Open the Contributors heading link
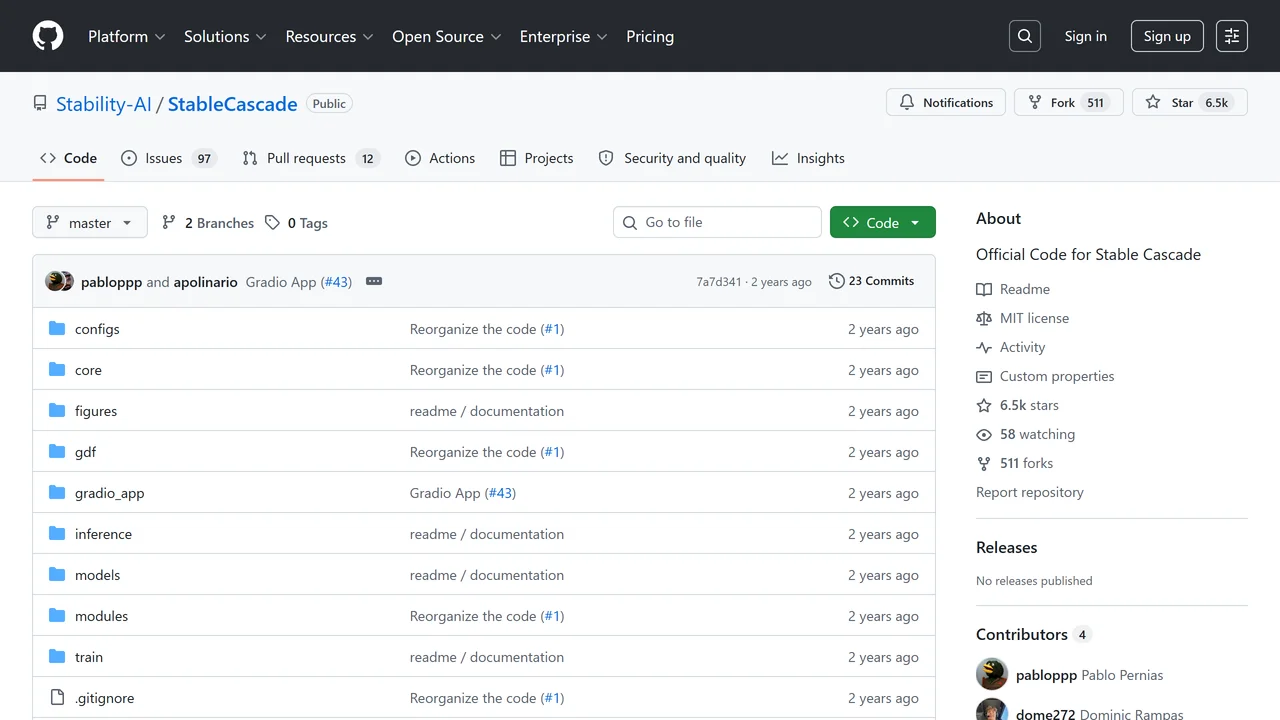Viewport: 1280px width, 720px height. [x=1033, y=634]
